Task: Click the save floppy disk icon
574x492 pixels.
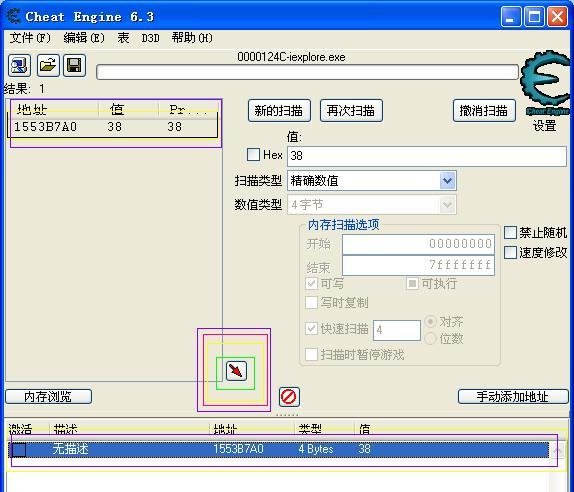Action: (x=74, y=66)
